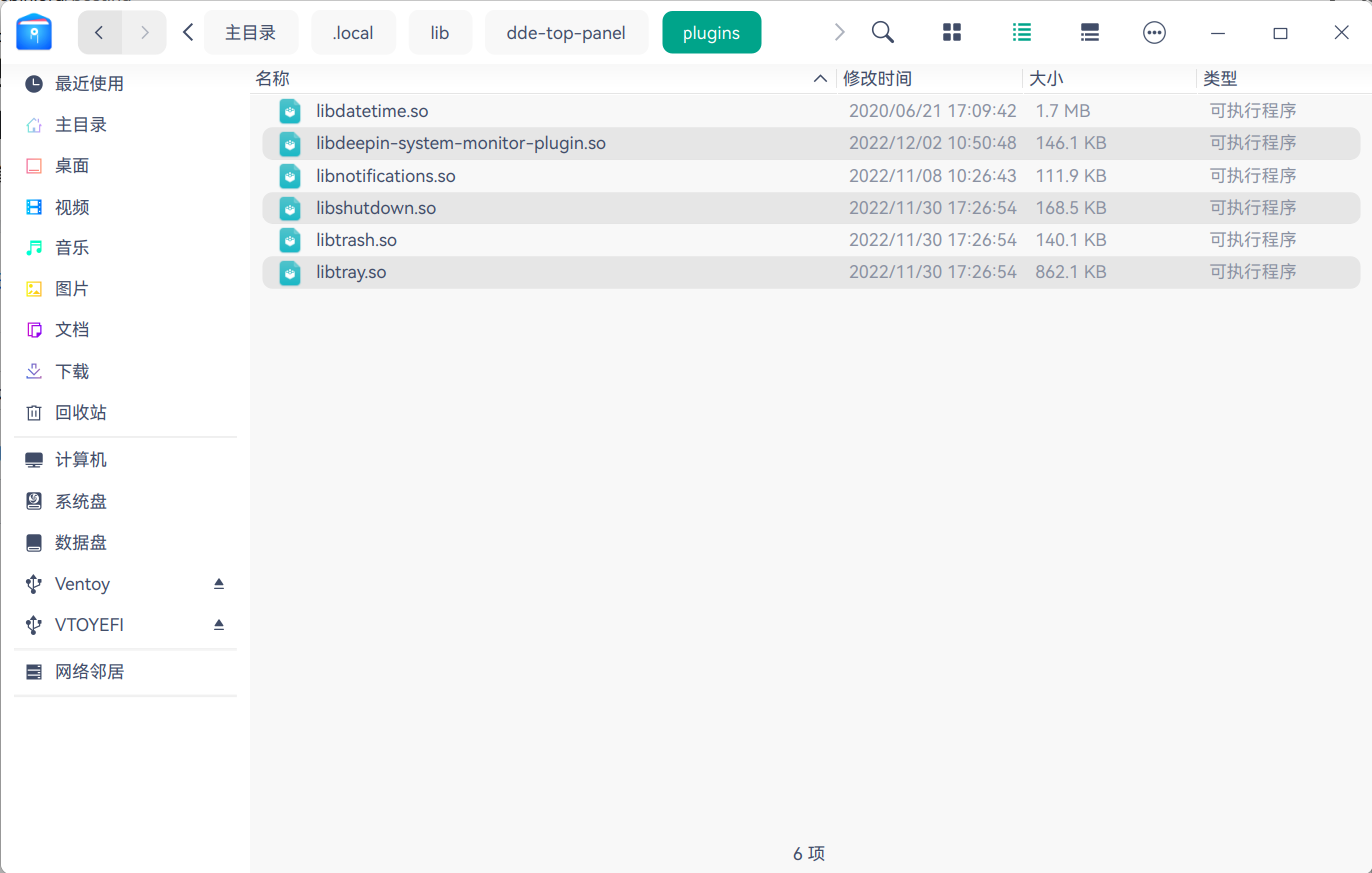
Task: Switch to tree/detail view
Action: [x=1090, y=33]
